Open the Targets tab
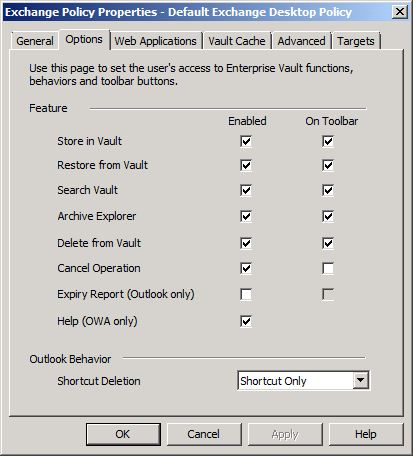 pyautogui.click(x=356, y=41)
